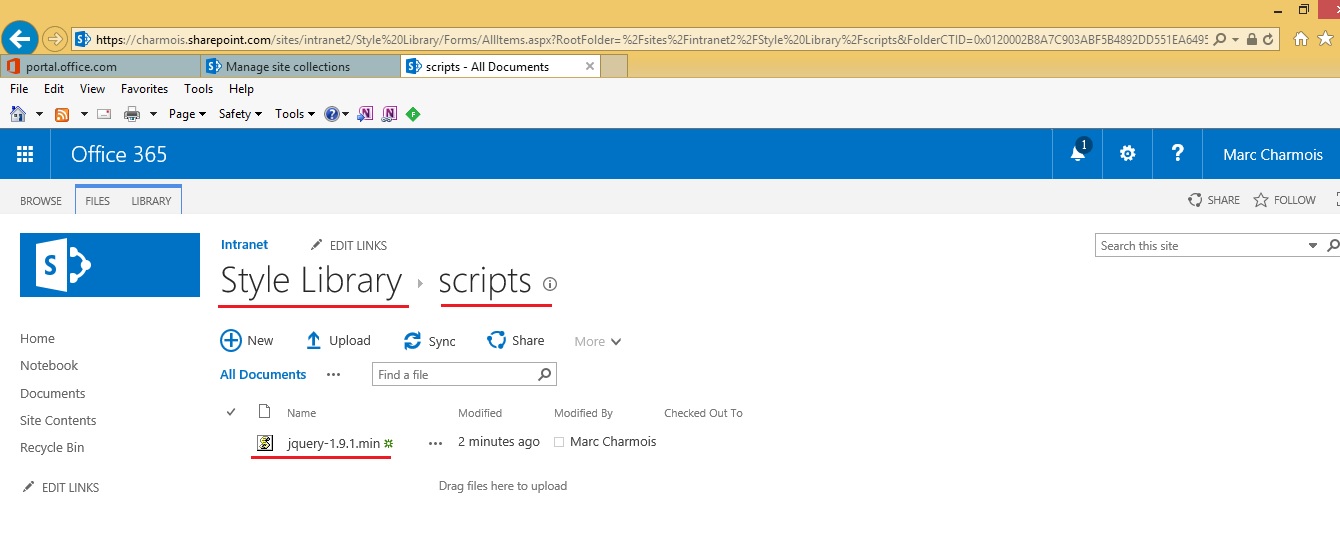This screenshot has height=538, width=1340.
Task: Click SHARE in the ribbon bar
Action: click(1214, 200)
